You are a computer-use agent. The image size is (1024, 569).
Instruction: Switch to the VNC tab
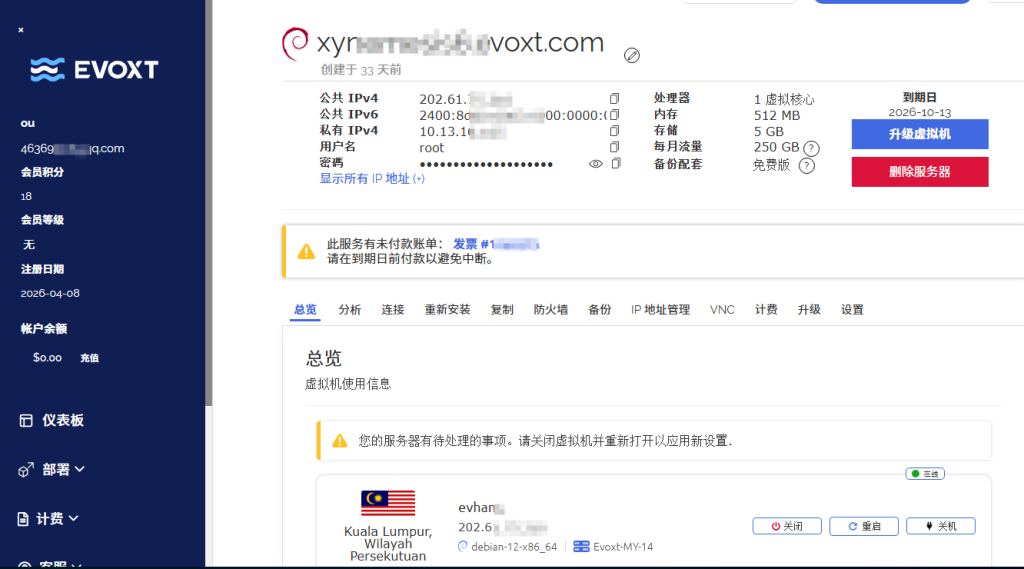coord(722,310)
